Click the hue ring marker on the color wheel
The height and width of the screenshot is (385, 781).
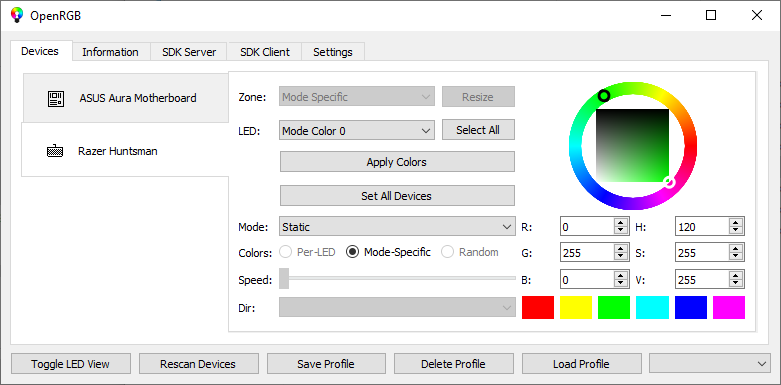(x=604, y=96)
